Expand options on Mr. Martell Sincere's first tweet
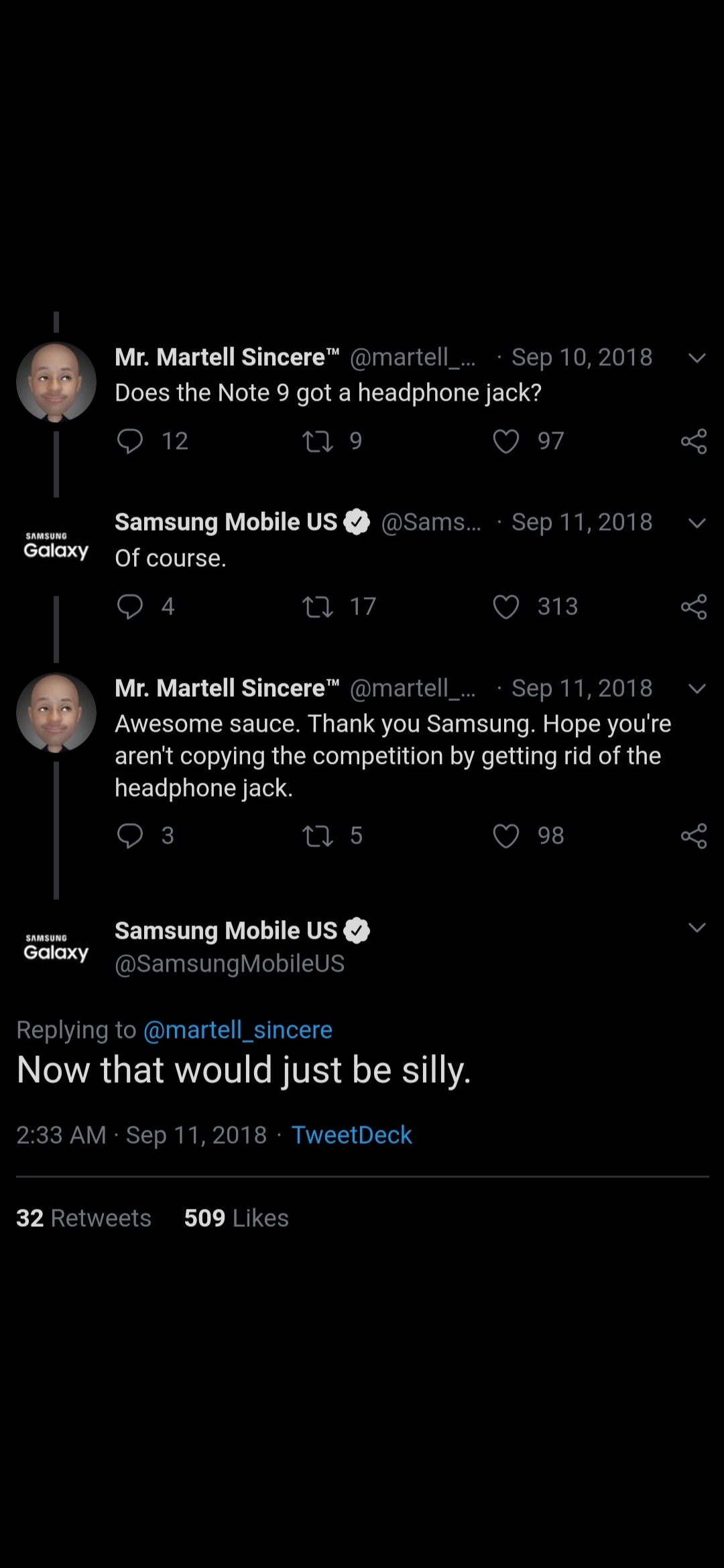The width and height of the screenshot is (724, 1568). pos(696,358)
